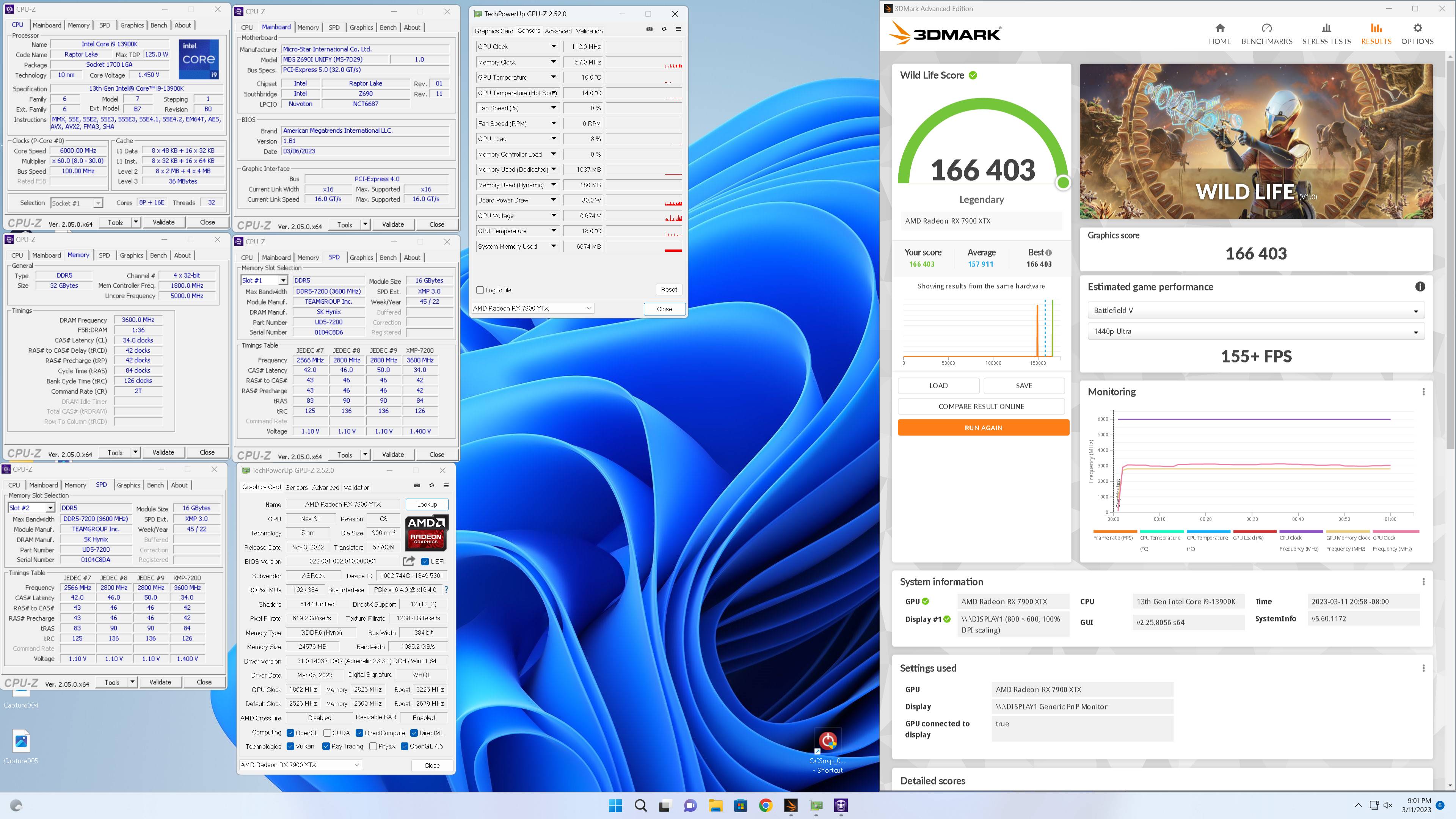This screenshot has width=1456, height=819.
Task: Click the green marker on the score gauge
Action: point(1062,182)
